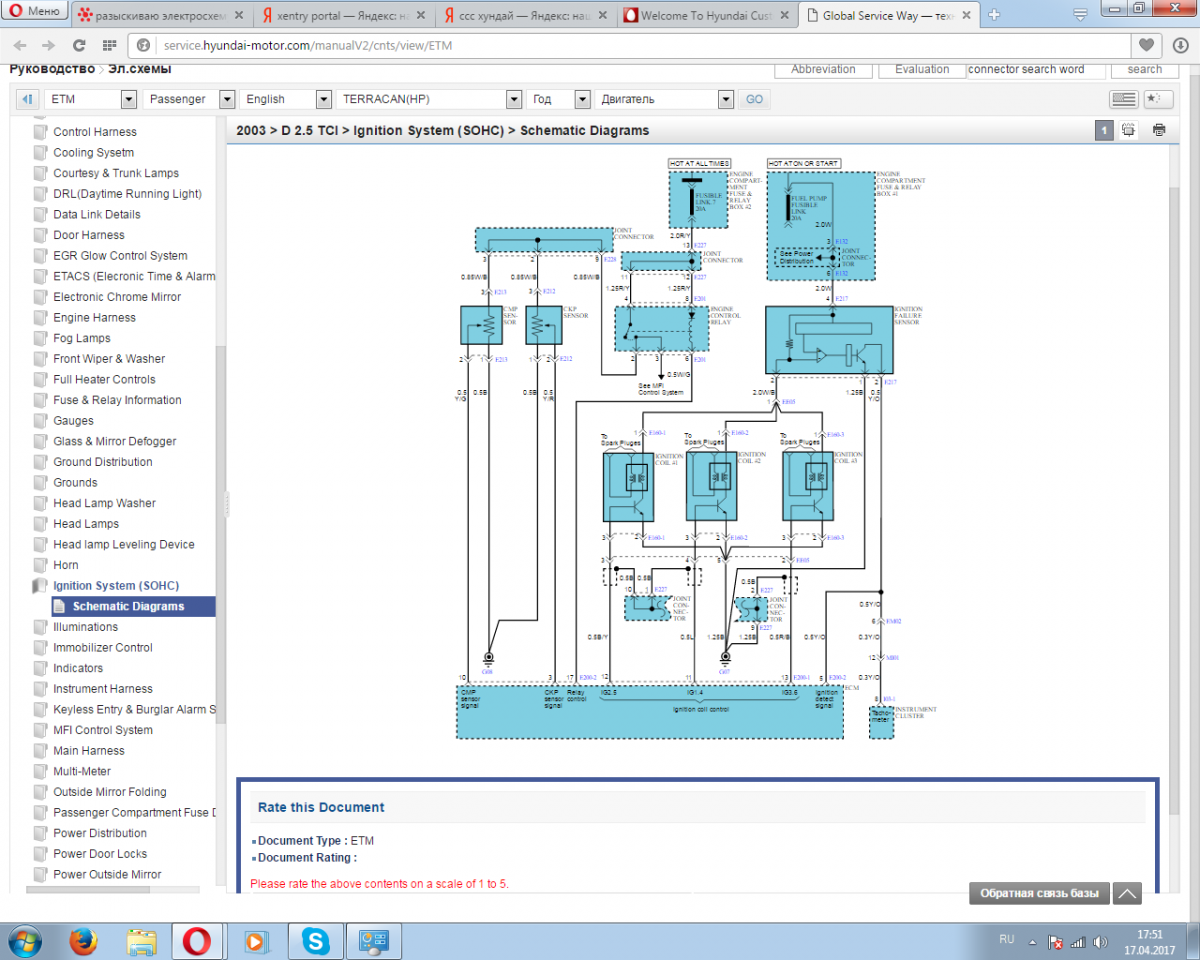
Task: Toggle the list view icon
Action: coord(1123,99)
